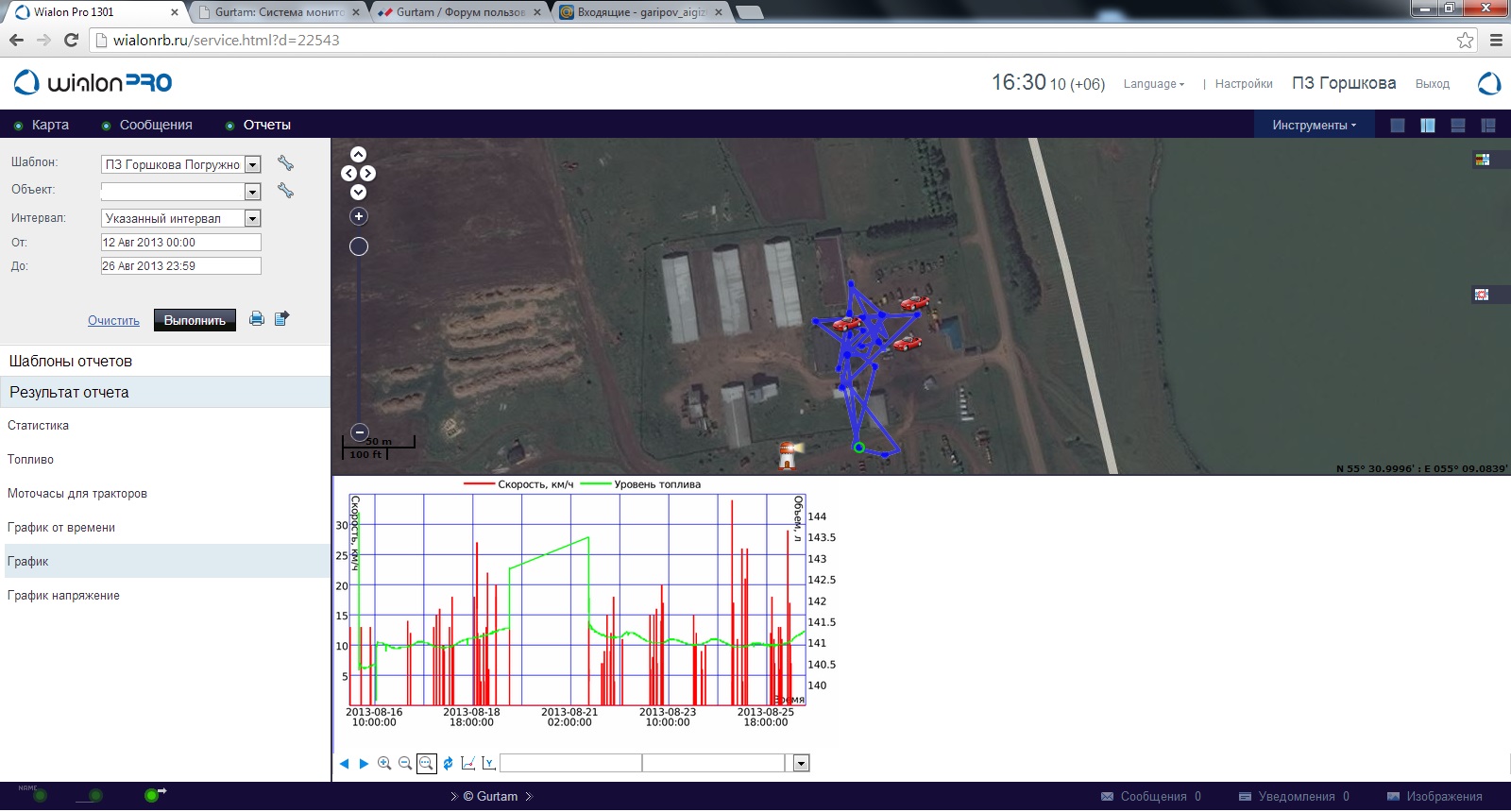
Task: Click the chart zoom-out magnifier icon
Action: [x=405, y=764]
